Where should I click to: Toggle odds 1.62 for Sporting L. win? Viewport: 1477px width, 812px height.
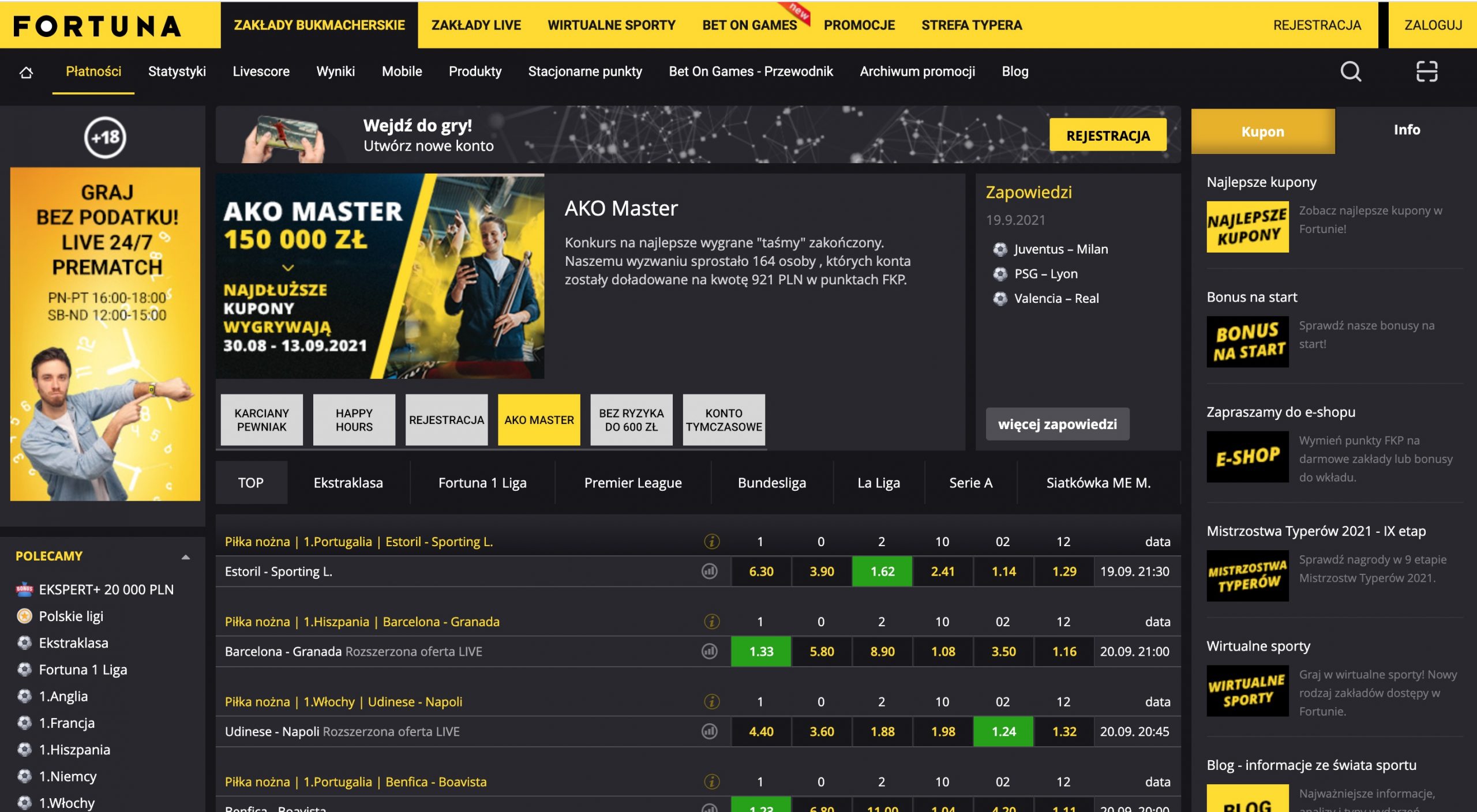tap(882, 572)
